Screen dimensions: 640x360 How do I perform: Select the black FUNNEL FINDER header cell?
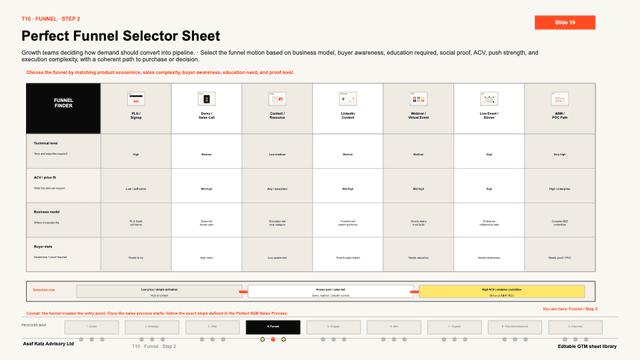(x=63, y=109)
